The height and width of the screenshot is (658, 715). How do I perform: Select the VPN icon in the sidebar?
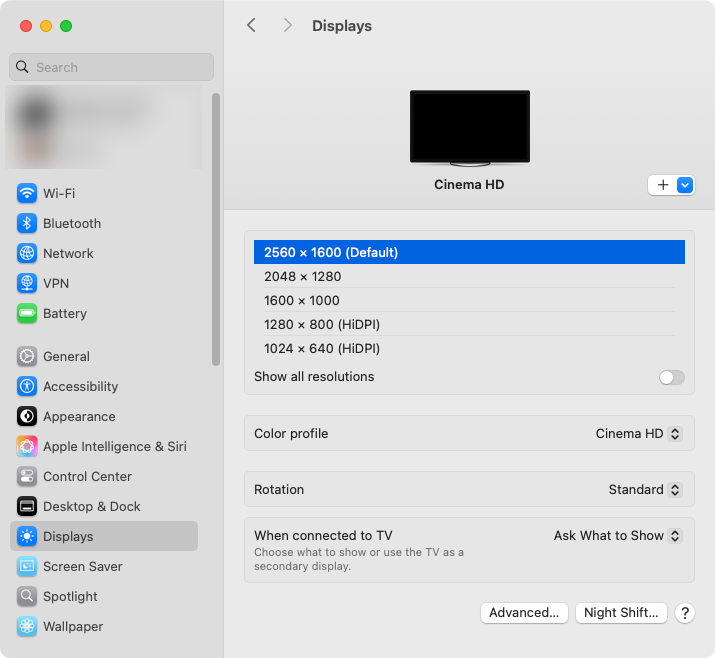[27, 283]
